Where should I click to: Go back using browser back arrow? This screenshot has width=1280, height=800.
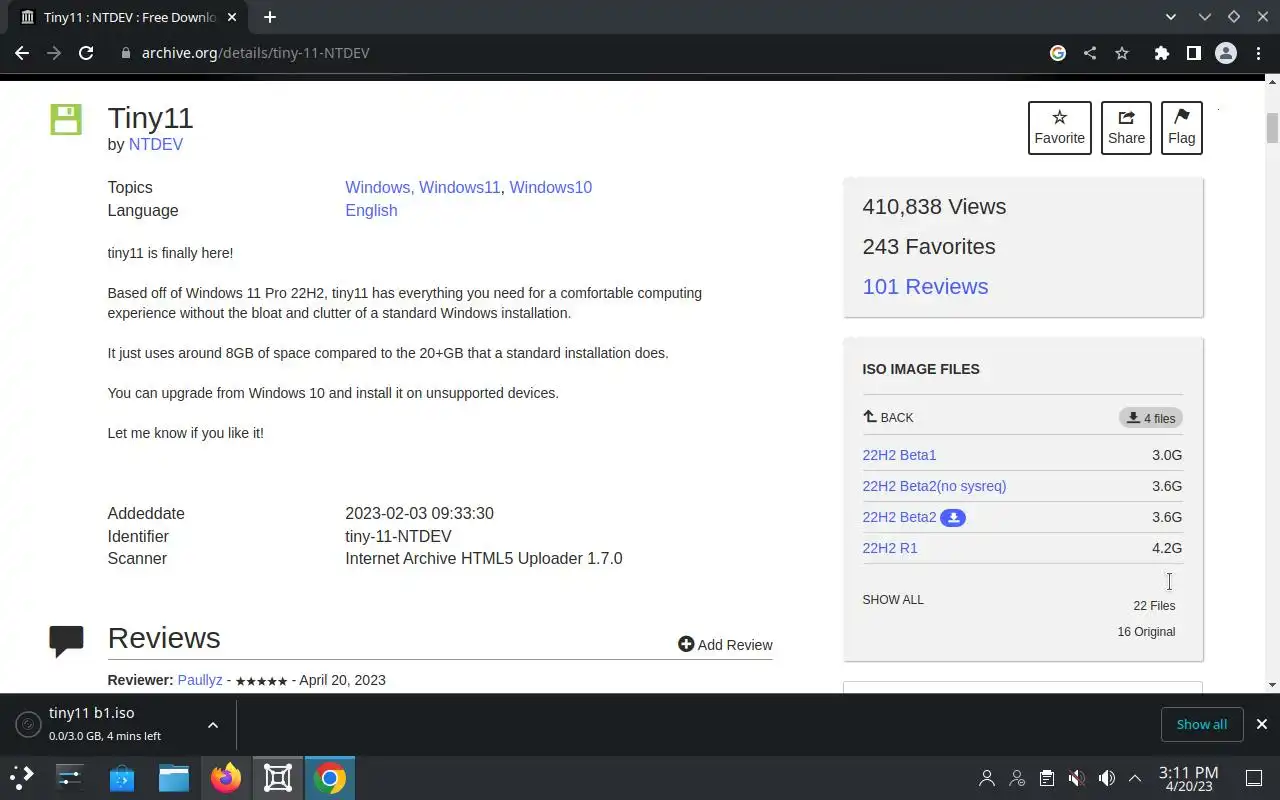tap(22, 53)
